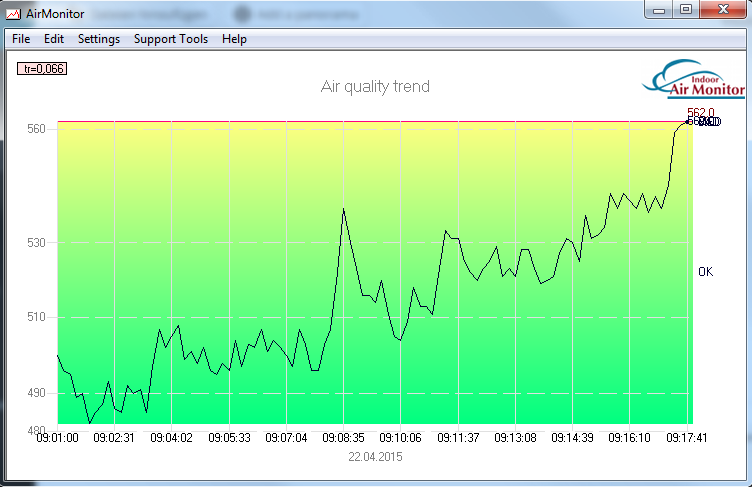The width and height of the screenshot is (752, 487).
Task: Select the 09:01:00 time axis label
Action: coord(57,438)
